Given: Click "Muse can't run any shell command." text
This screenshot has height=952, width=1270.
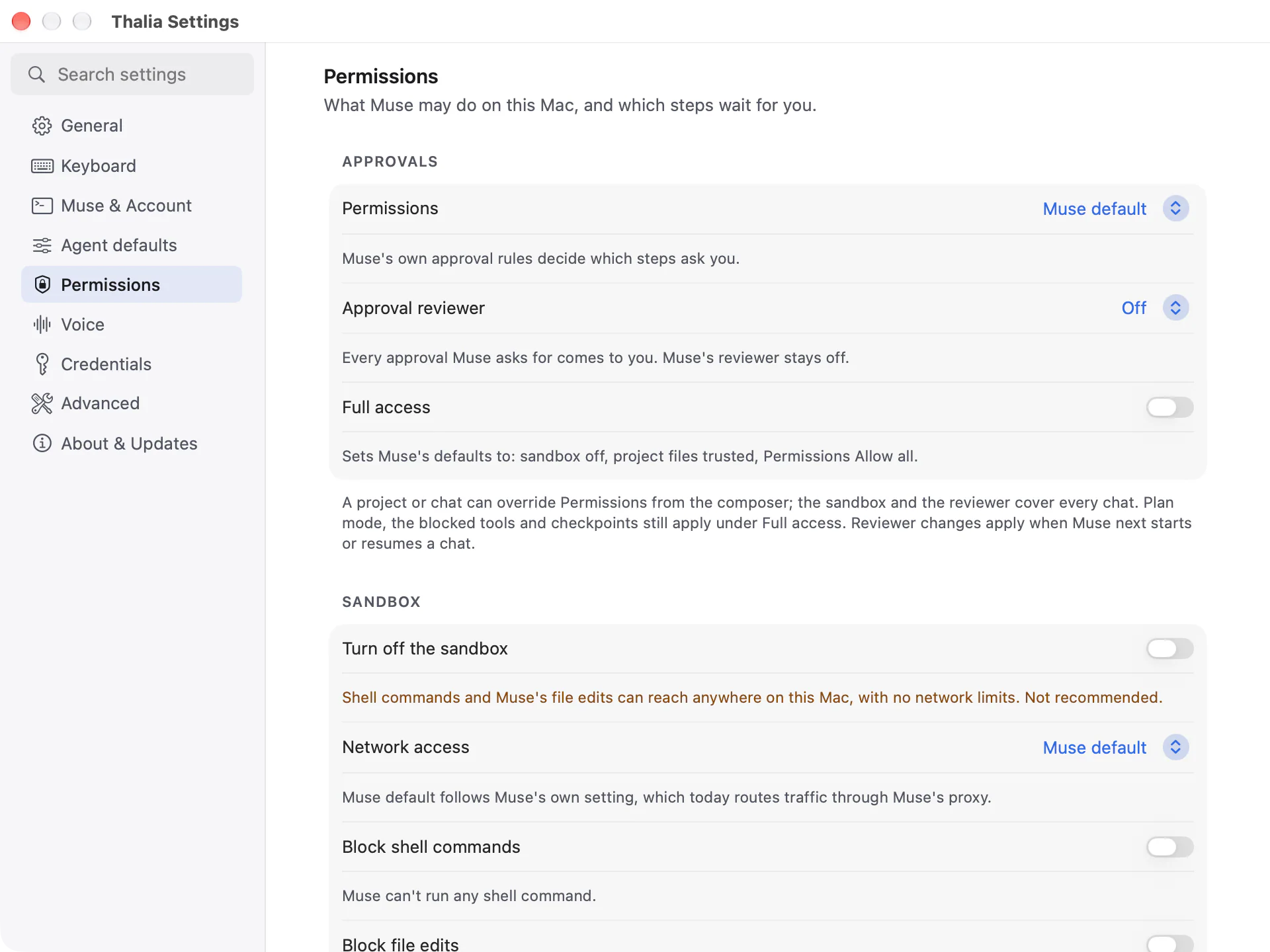Looking at the screenshot, I should [469, 896].
